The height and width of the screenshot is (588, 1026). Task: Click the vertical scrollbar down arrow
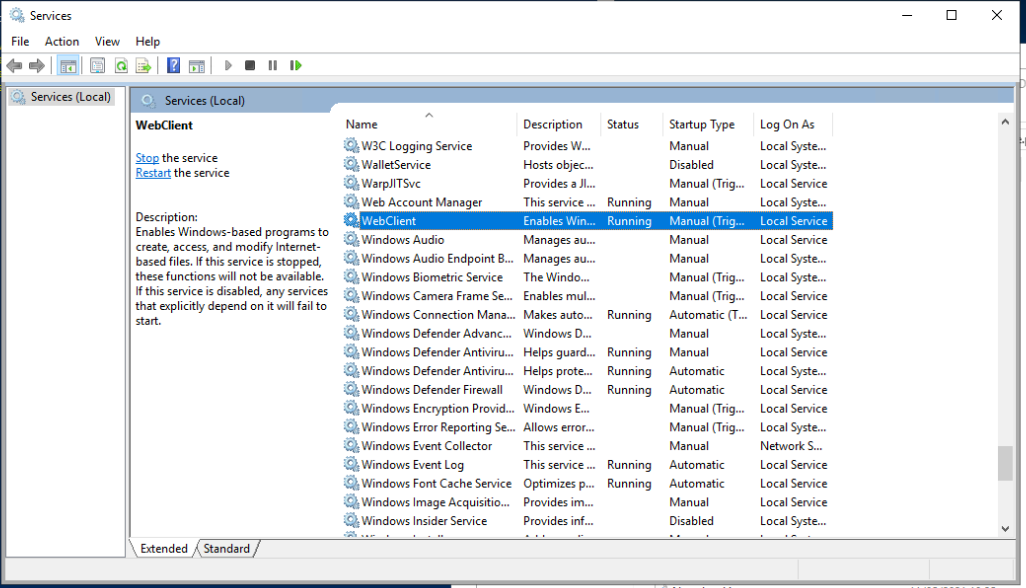(x=1005, y=528)
